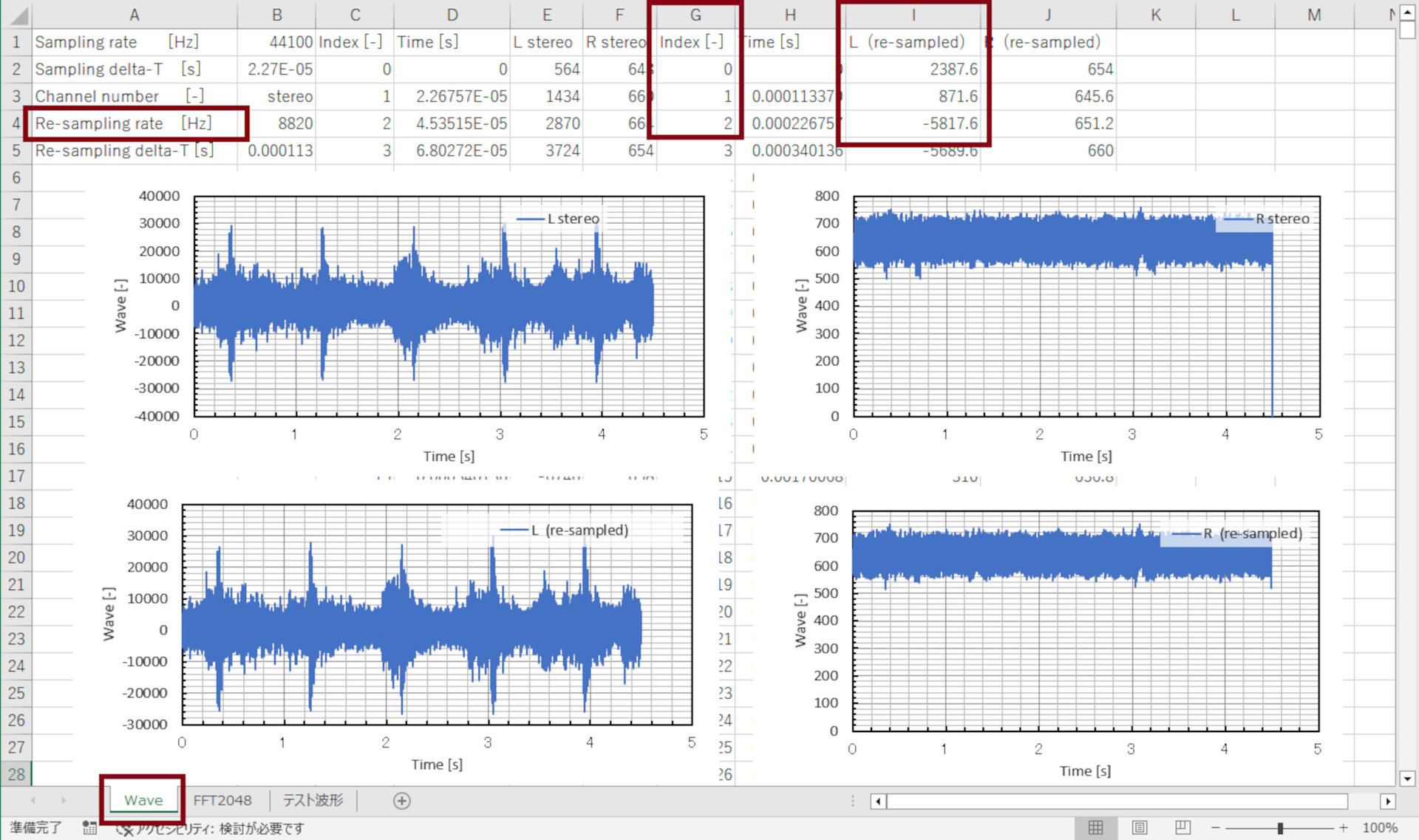1419x840 pixels.
Task: Select cell with value 0.000113
Action: (x=276, y=151)
